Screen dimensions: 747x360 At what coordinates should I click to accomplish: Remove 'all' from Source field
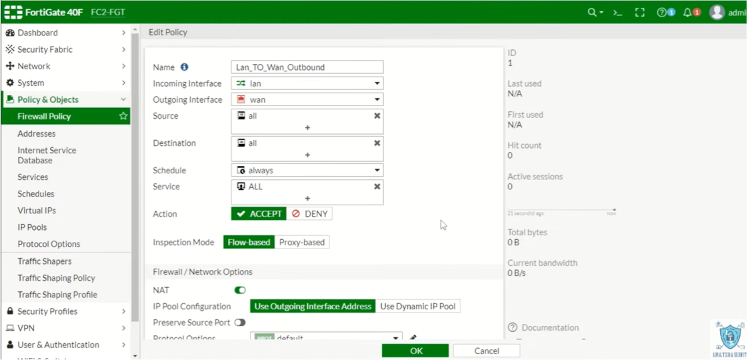(x=377, y=116)
